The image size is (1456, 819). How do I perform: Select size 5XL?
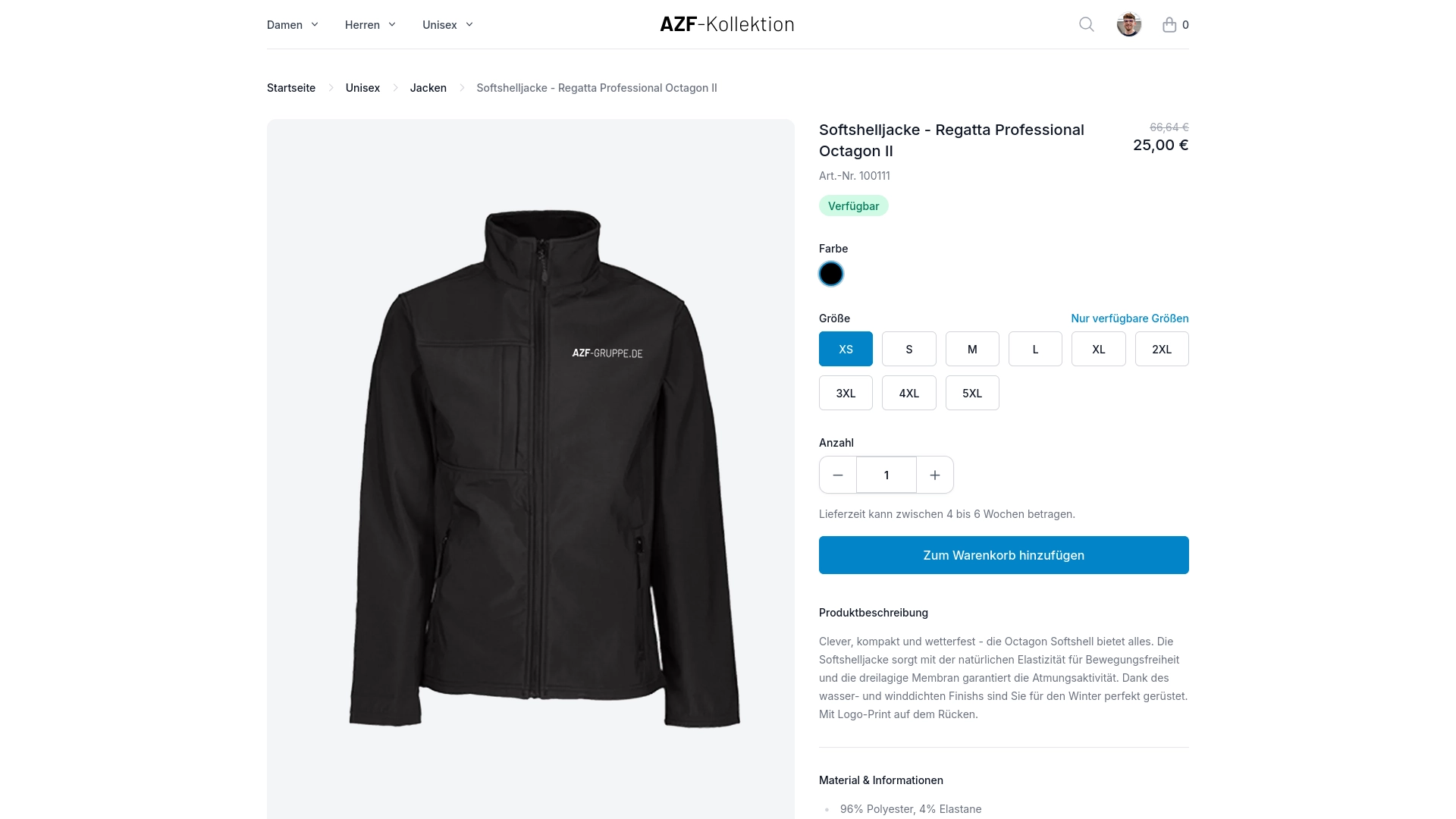(x=972, y=393)
